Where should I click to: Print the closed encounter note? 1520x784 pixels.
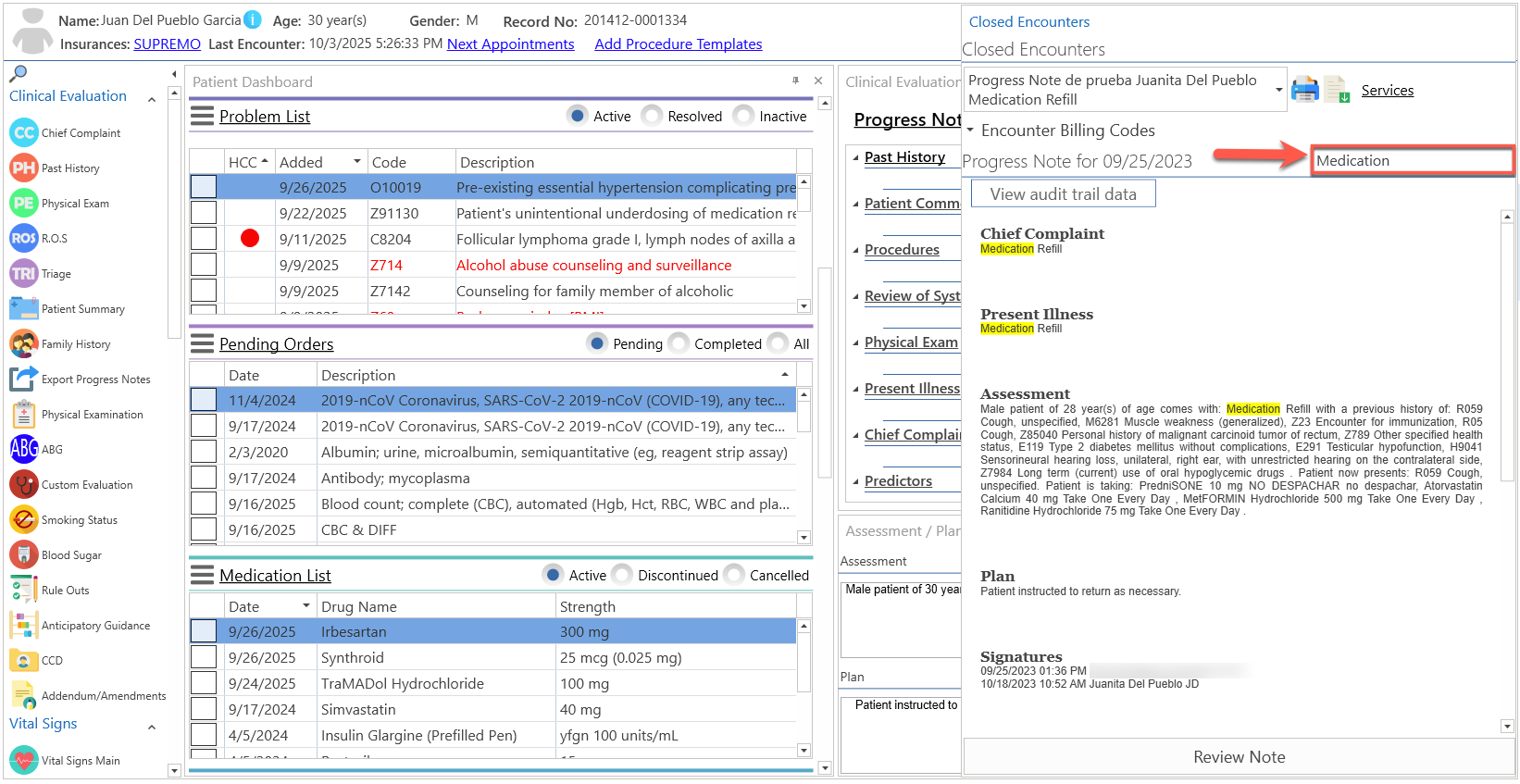(1305, 90)
